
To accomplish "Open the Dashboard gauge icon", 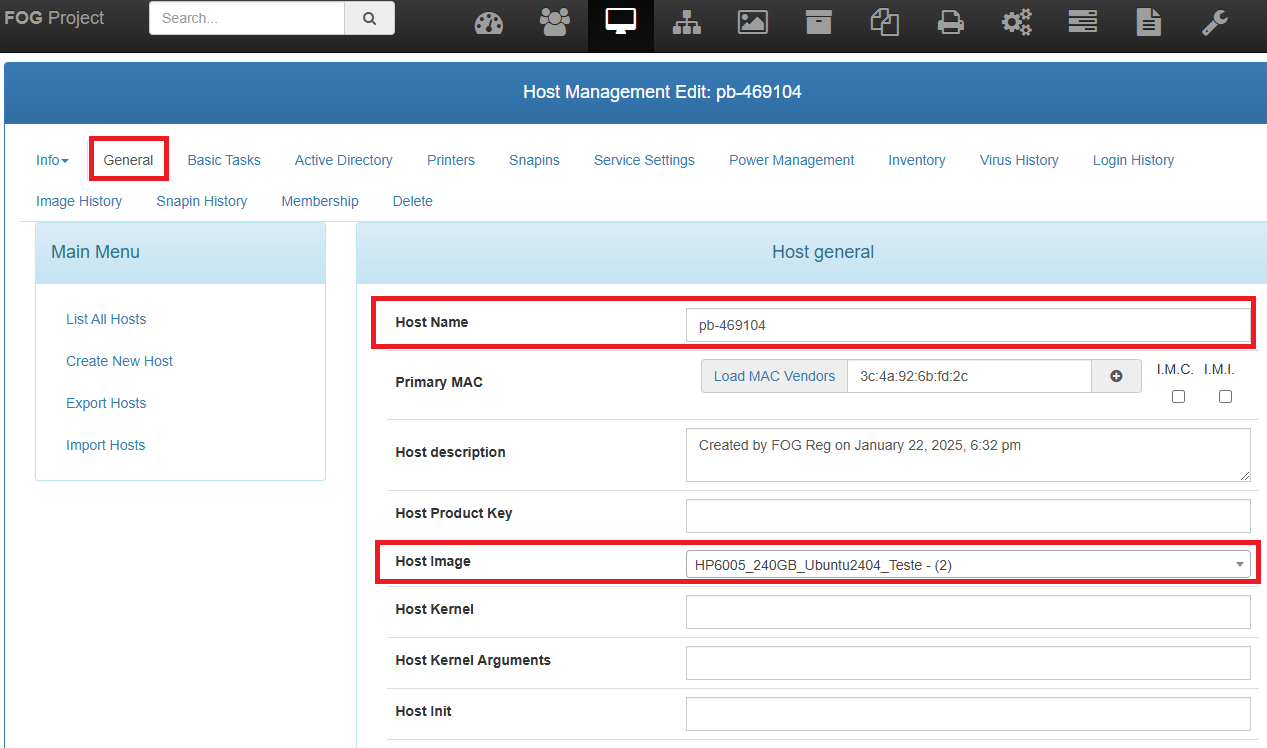I will tap(488, 23).
